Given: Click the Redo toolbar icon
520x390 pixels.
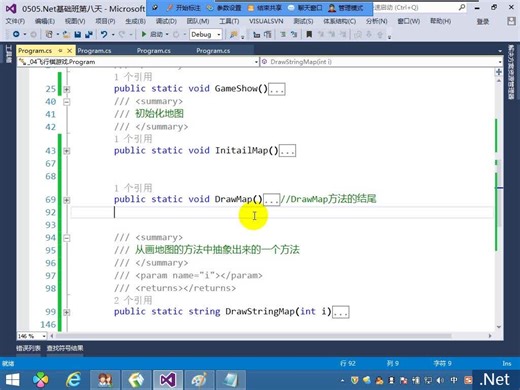Looking at the screenshot, I should tap(122, 34).
